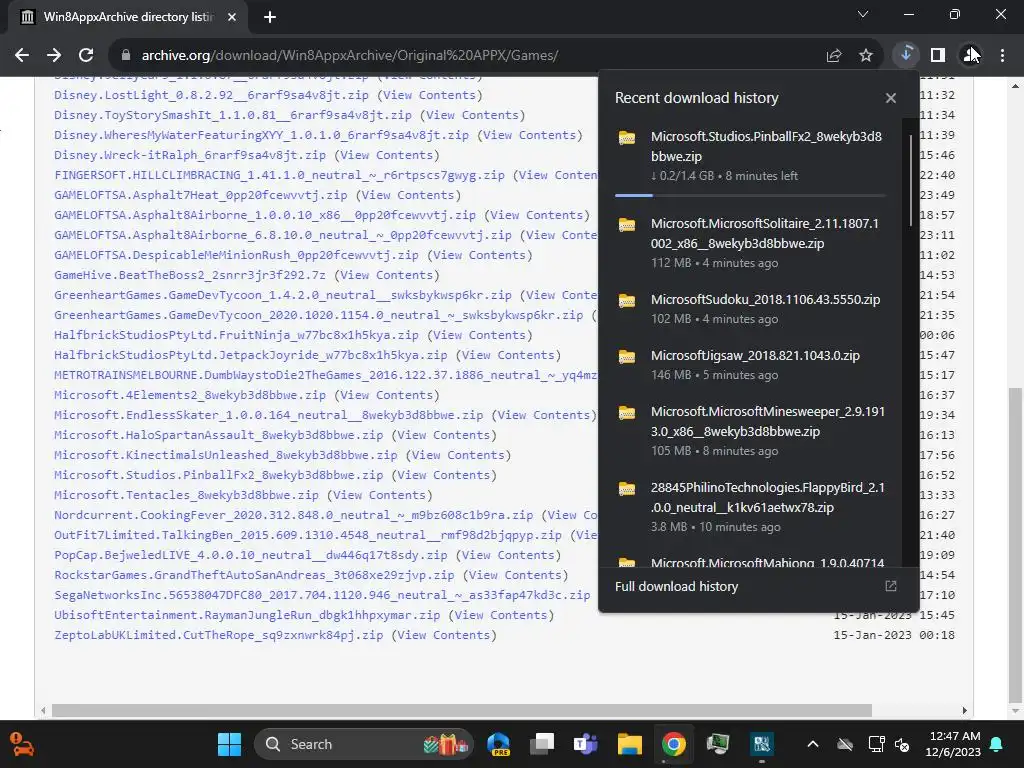Screen dimensions: 1024x768
Task: Open Task View from the taskbar
Action: coord(542,744)
